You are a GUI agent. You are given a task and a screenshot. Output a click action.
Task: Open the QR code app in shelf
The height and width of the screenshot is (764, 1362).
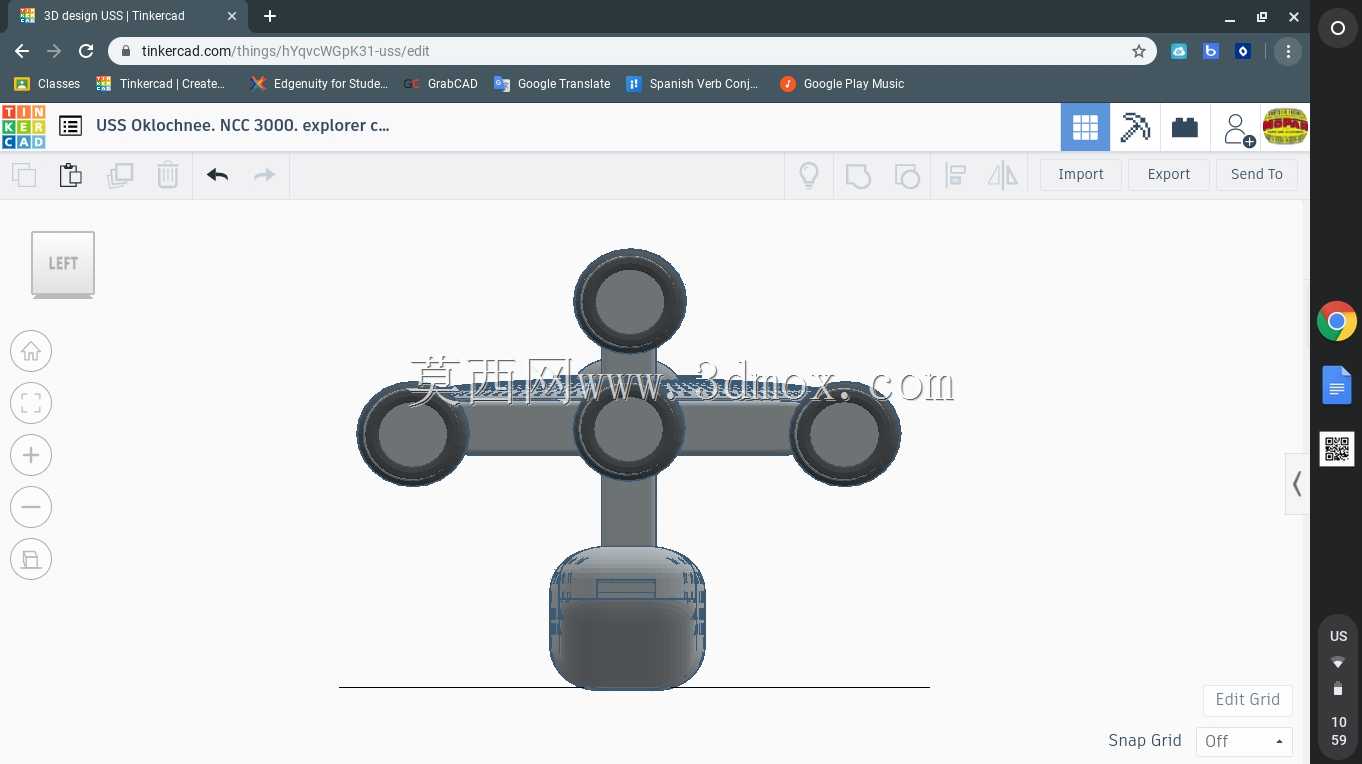tap(1337, 449)
